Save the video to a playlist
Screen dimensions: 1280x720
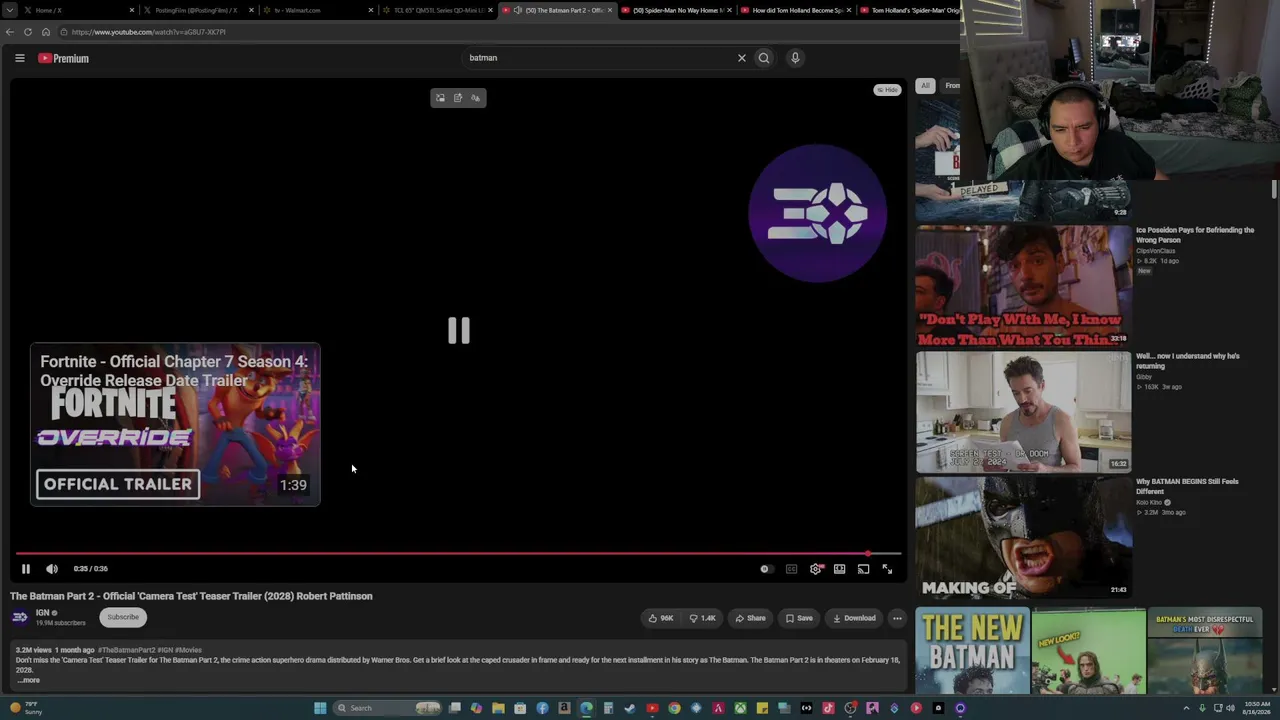[799, 618]
